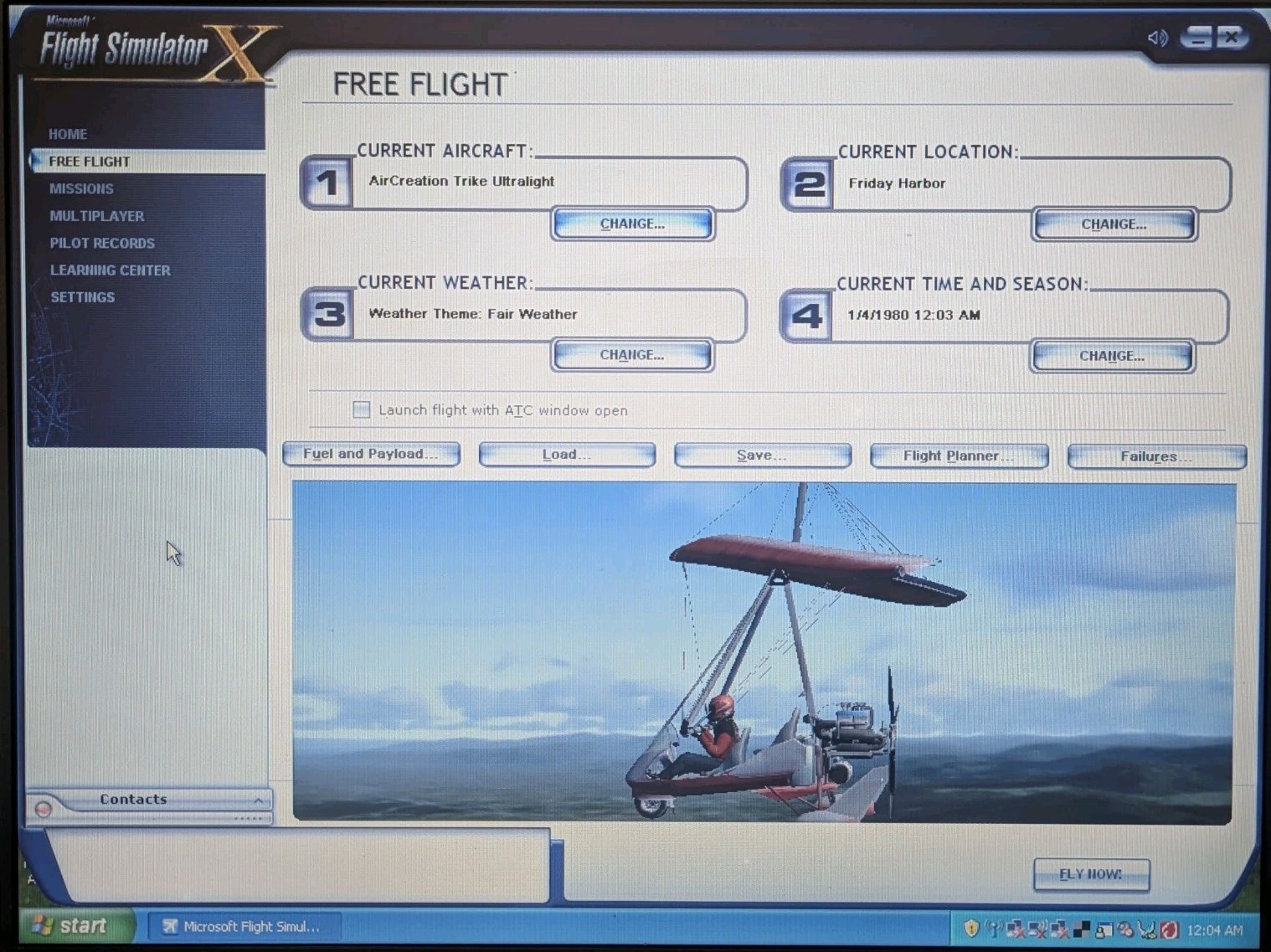Click the Load button
Image resolution: width=1271 pixels, height=952 pixels.
pyautogui.click(x=567, y=455)
